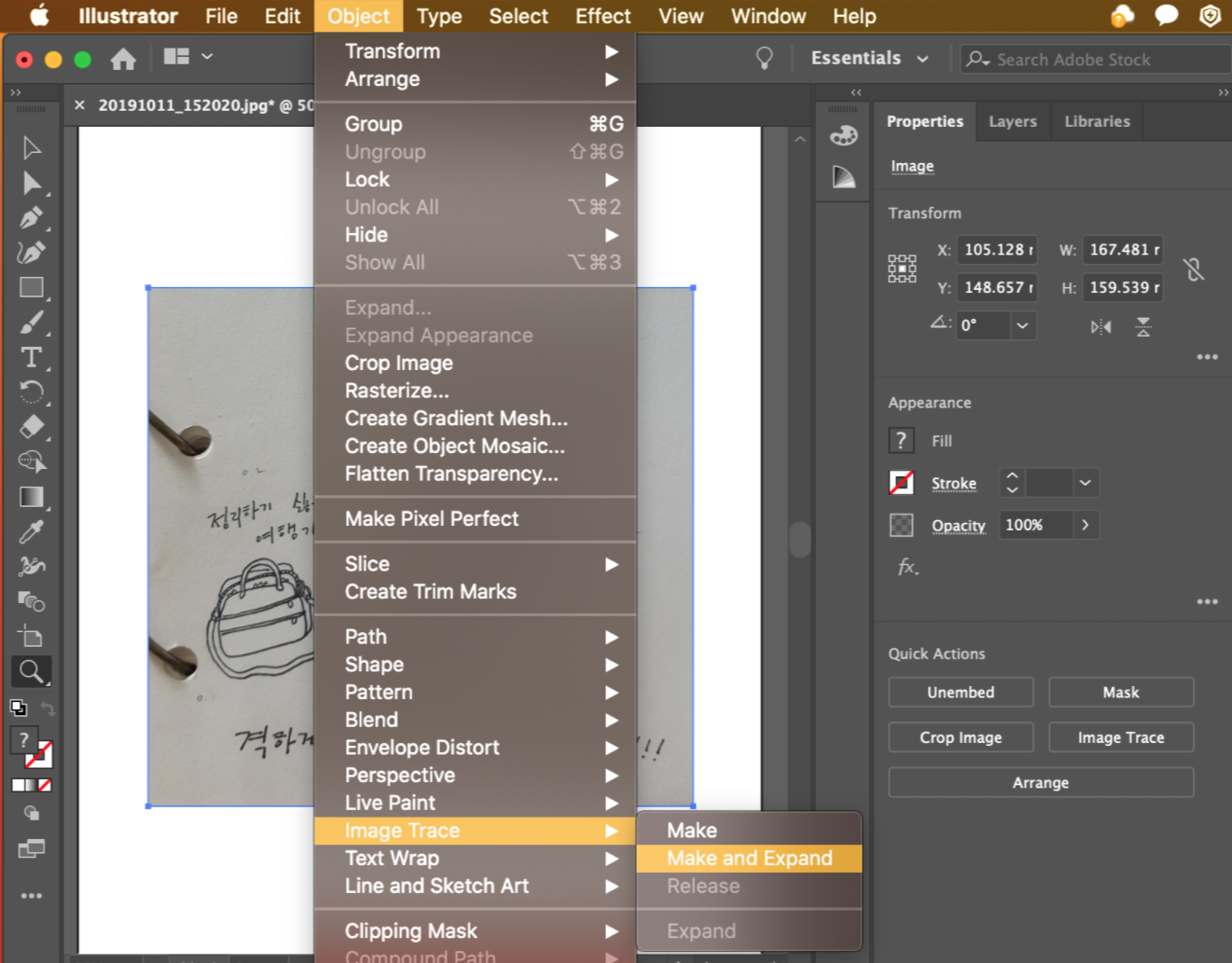Viewport: 1232px width, 963px height.
Task: Open the Apple menu
Action: tap(38, 16)
